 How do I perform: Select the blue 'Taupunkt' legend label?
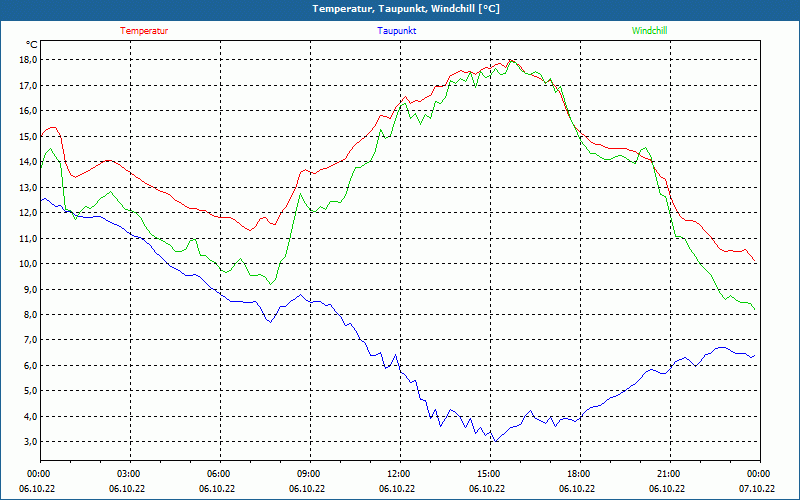397,31
